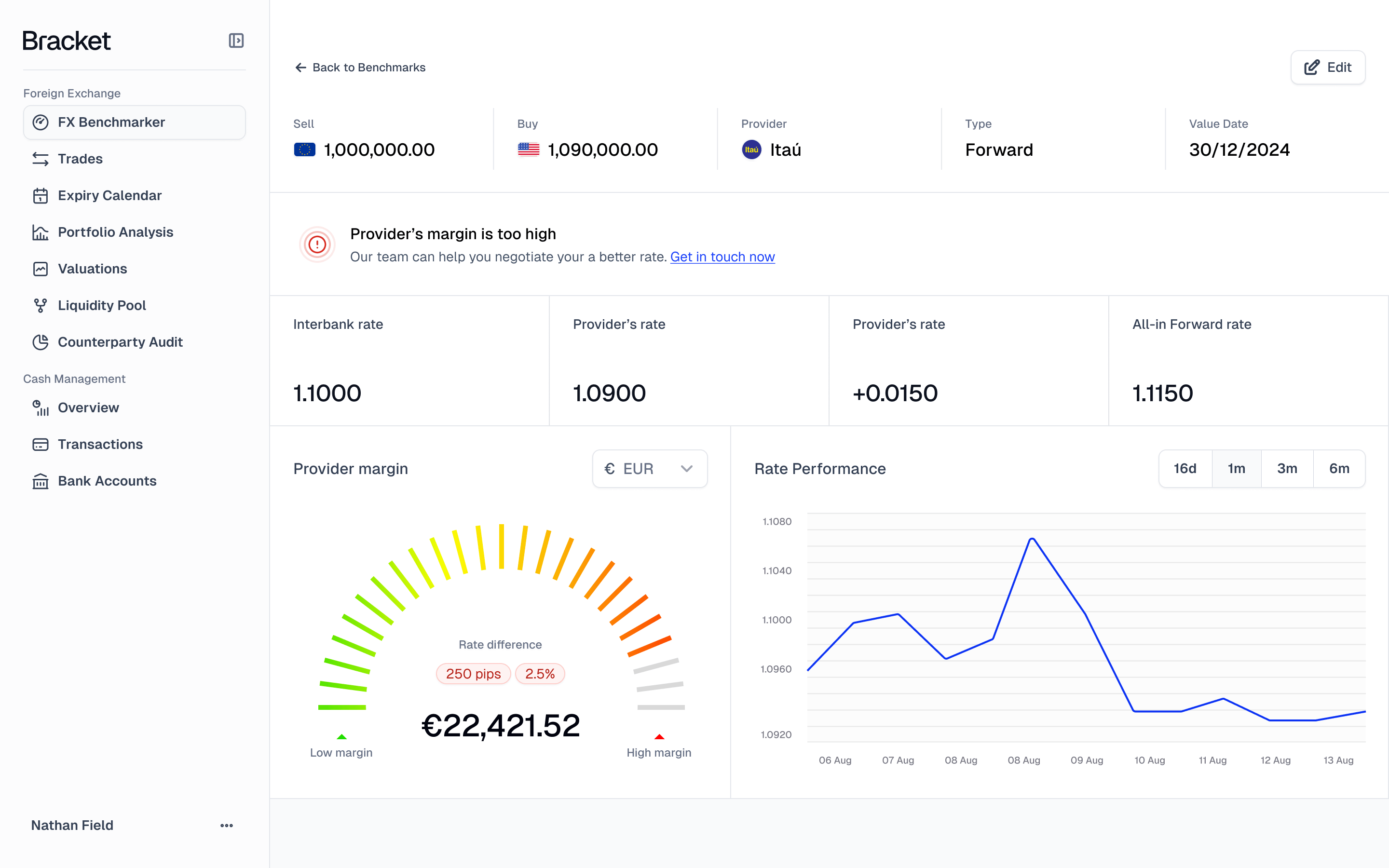Click the EU flag icon
Viewport: 1389px width, 868px height.
[x=305, y=150]
